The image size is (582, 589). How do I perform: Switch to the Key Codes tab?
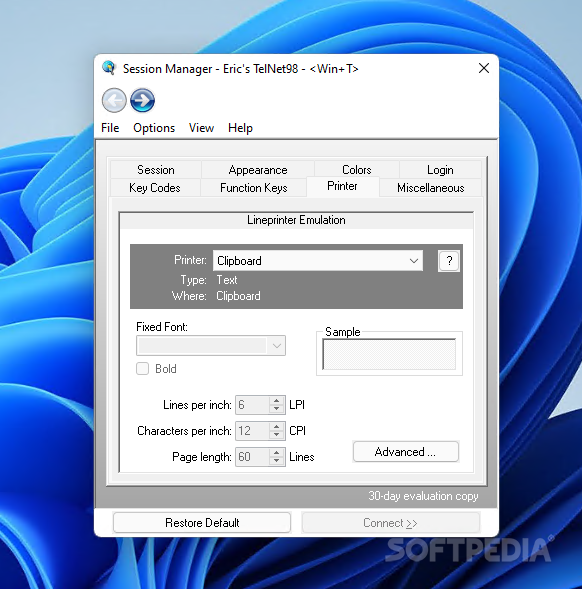coord(155,187)
